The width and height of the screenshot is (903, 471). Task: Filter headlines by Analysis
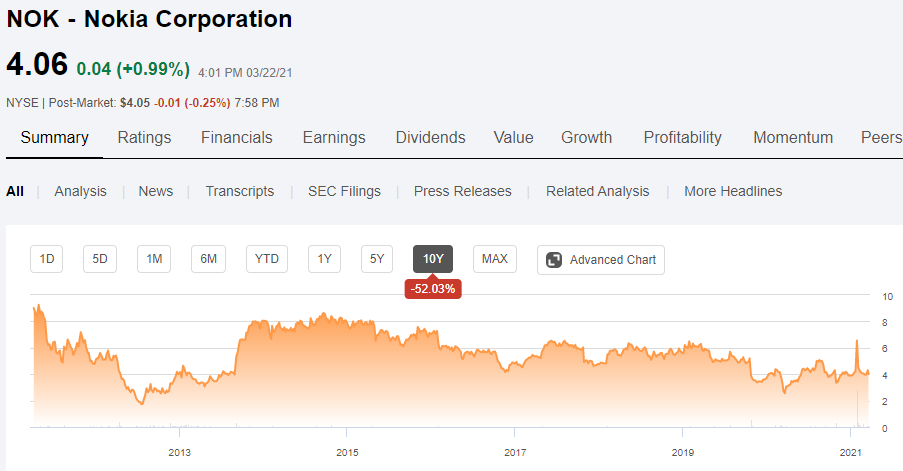point(80,191)
